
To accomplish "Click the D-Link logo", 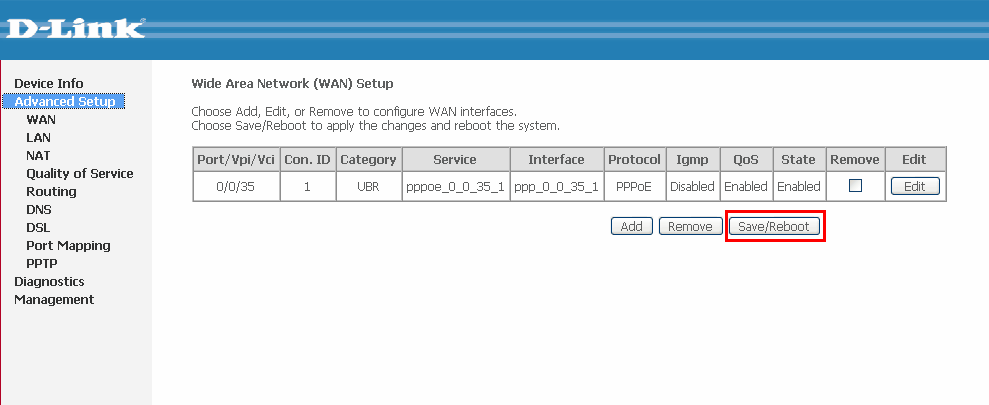I will click(x=76, y=28).
